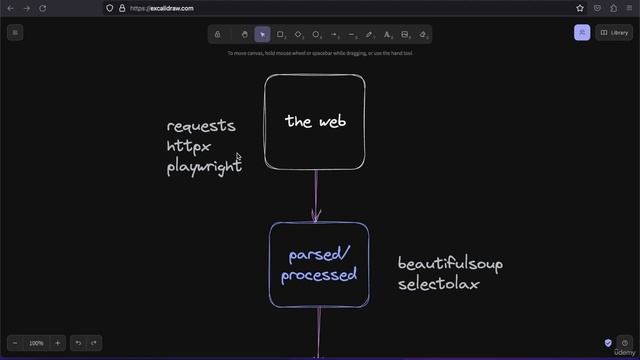Screen dimensions: 640x360
Task: Select the Eraser tool
Action: click(423, 35)
